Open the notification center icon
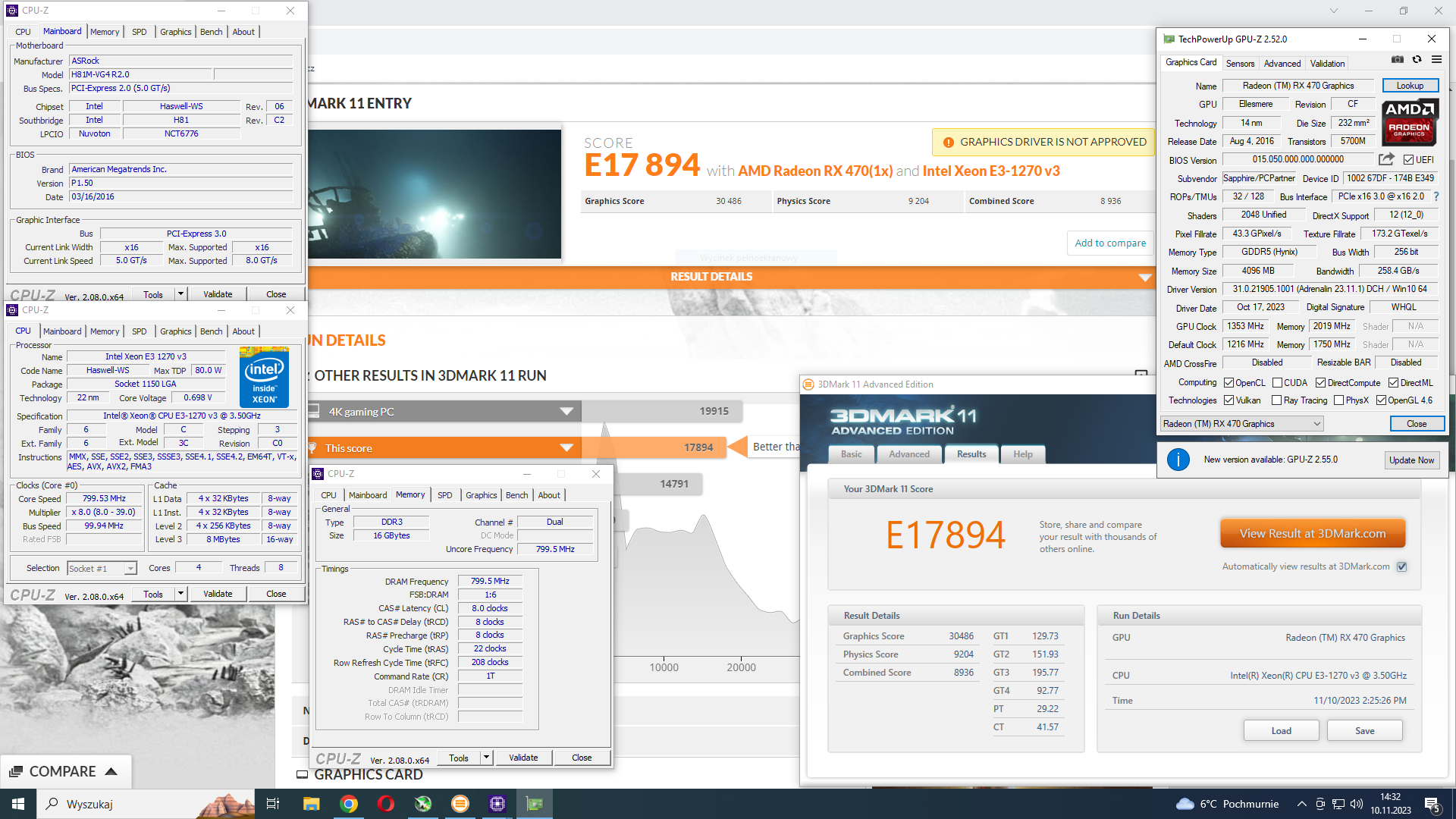The image size is (1456, 819). click(x=1432, y=805)
